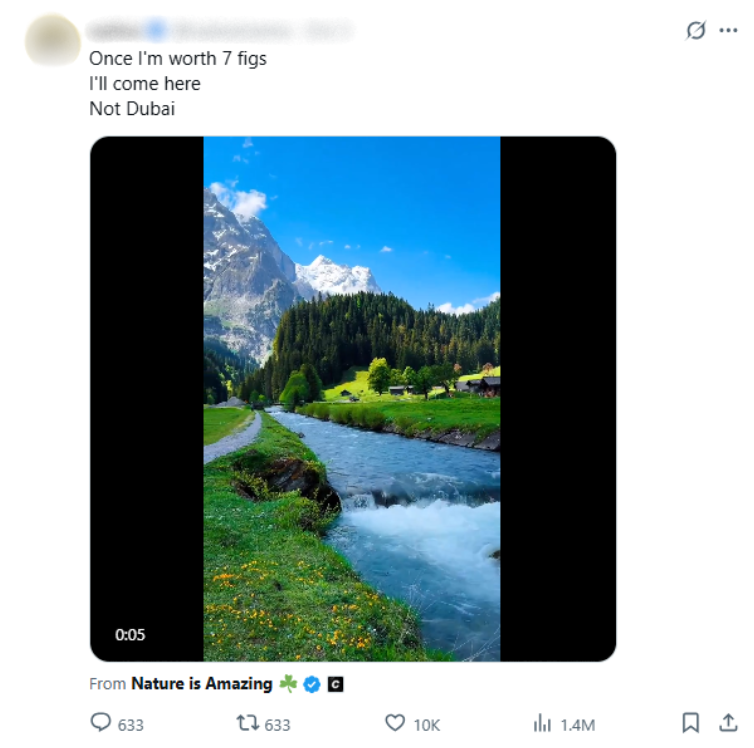Repost this post using the retweet icon
The height and width of the screenshot is (748, 754).
click(247, 723)
